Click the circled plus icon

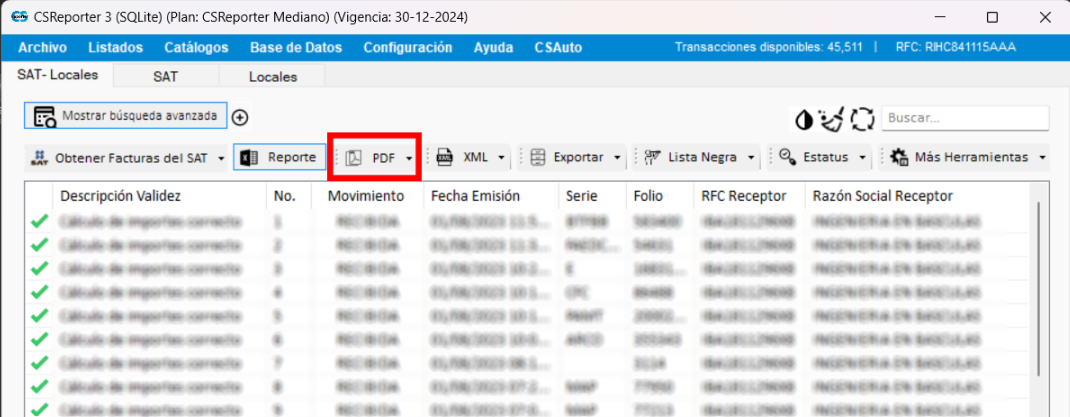(240, 117)
